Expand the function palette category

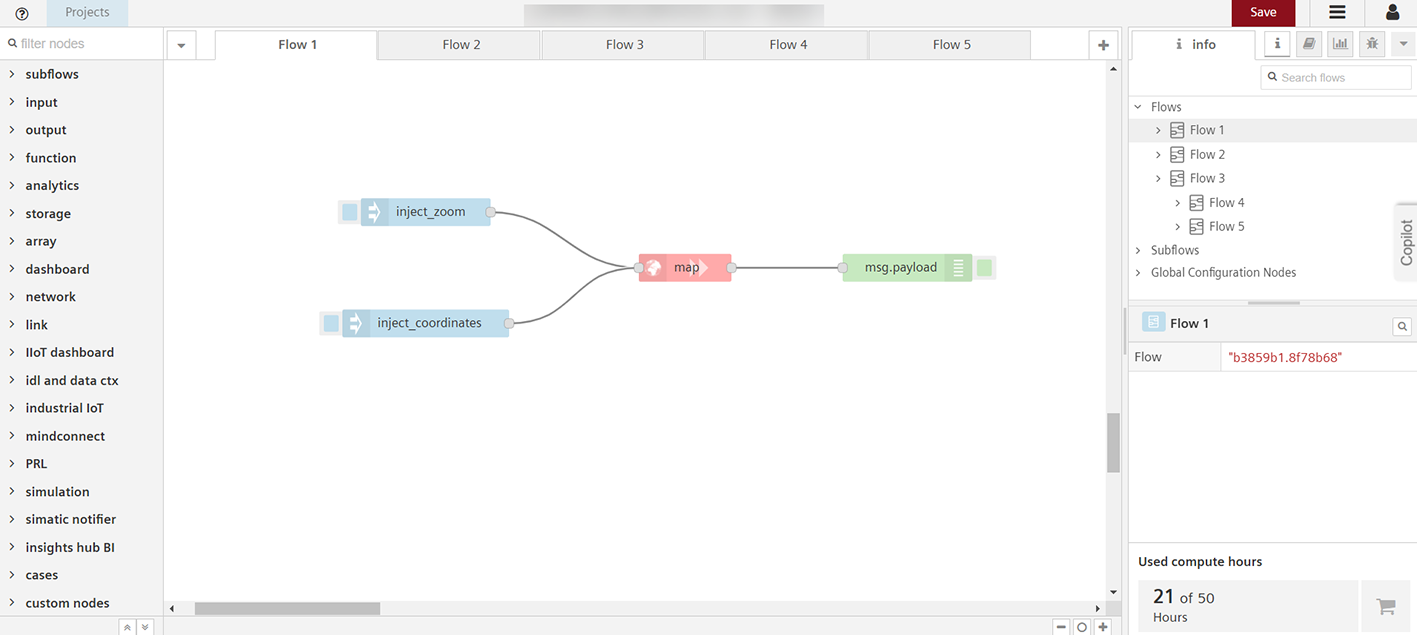[81, 158]
